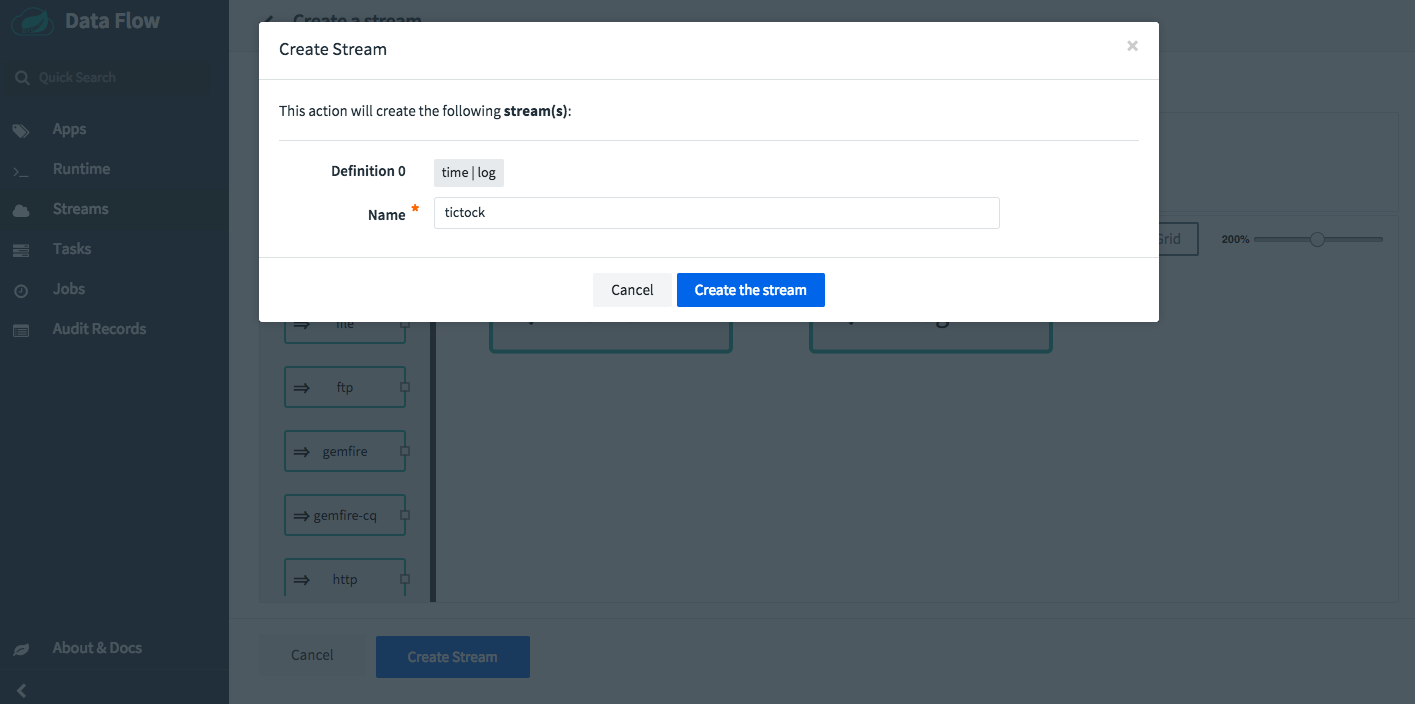Screen dimensions: 1415x704
Task: Click the Runtime terminal icon
Action: point(21,170)
